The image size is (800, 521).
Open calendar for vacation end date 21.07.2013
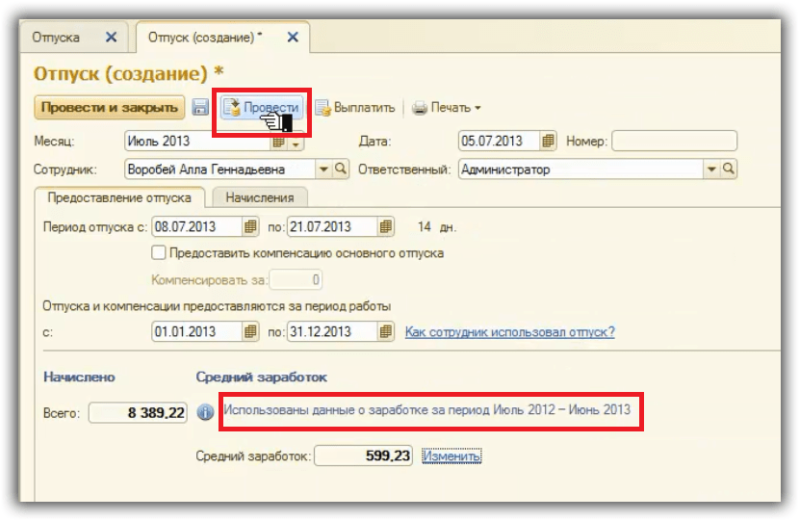386,227
